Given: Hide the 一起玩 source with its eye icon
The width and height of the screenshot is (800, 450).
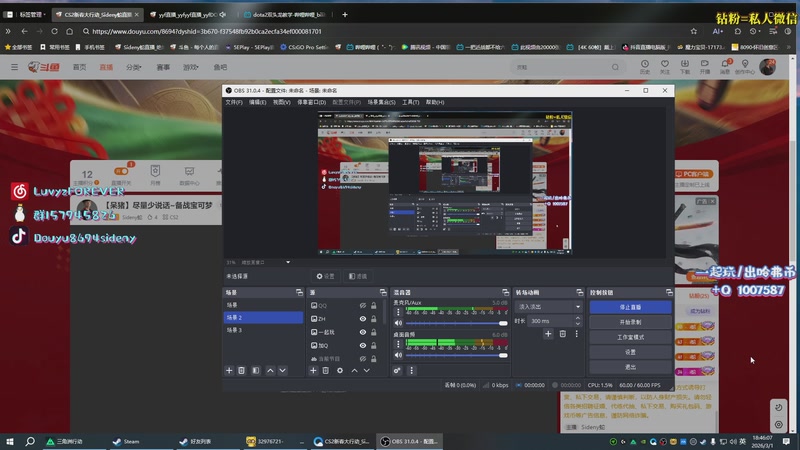Looking at the screenshot, I should click(x=363, y=332).
